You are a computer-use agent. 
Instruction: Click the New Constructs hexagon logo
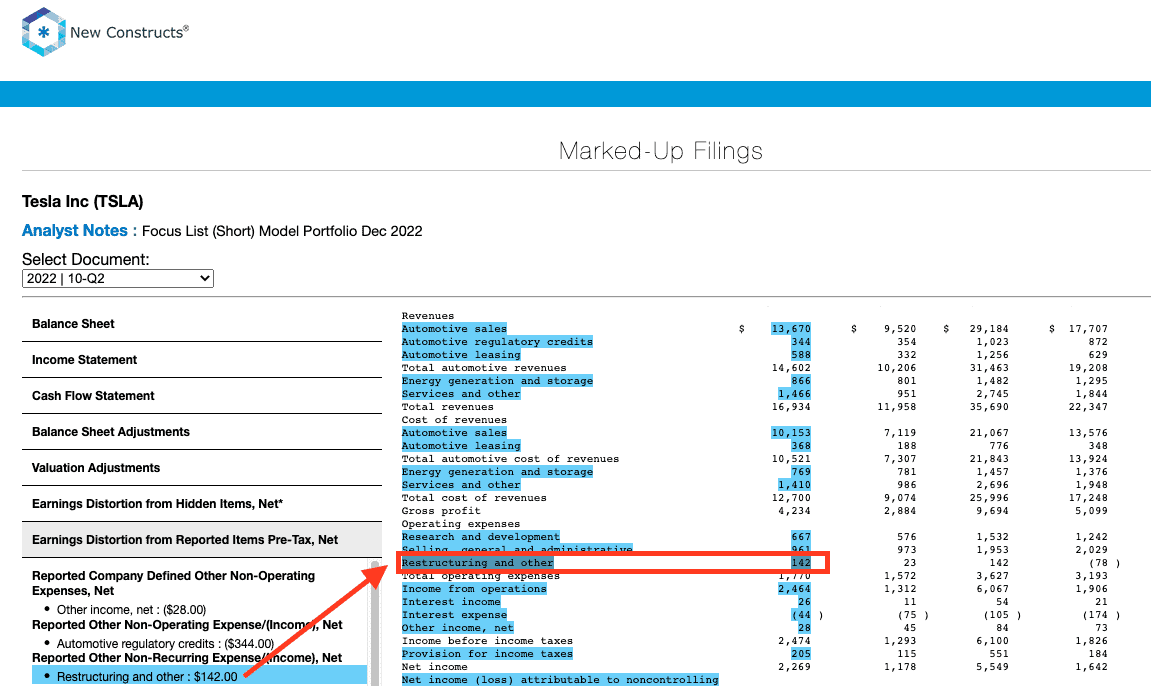[x=44, y=32]
